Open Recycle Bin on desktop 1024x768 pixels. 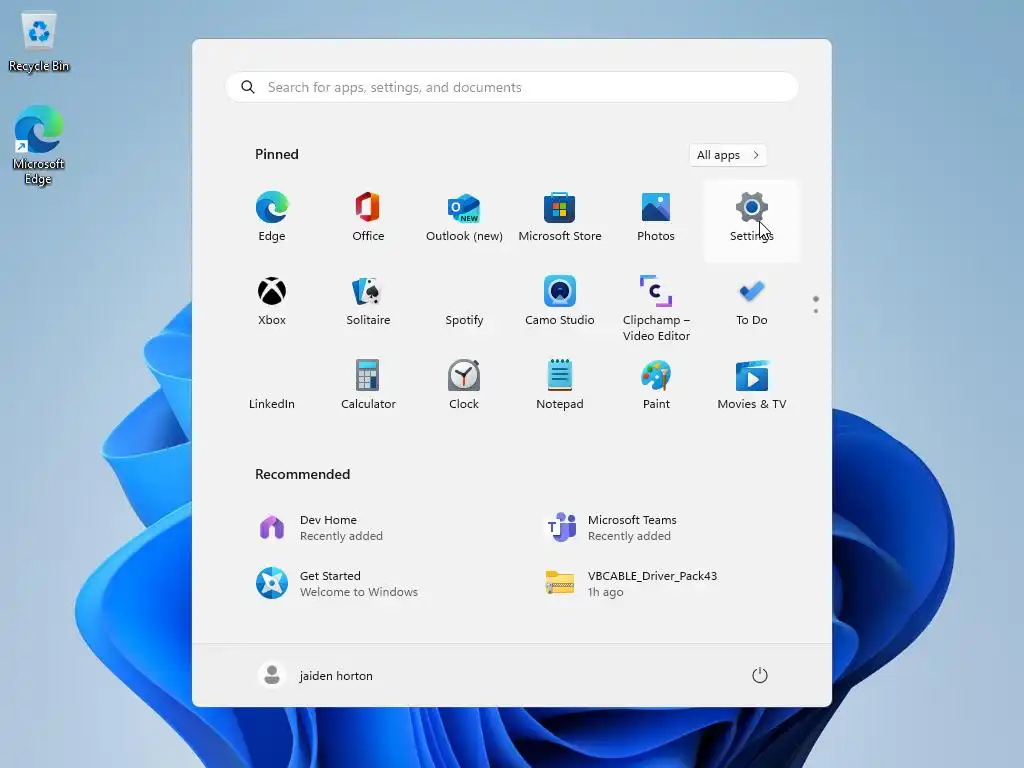39,41
